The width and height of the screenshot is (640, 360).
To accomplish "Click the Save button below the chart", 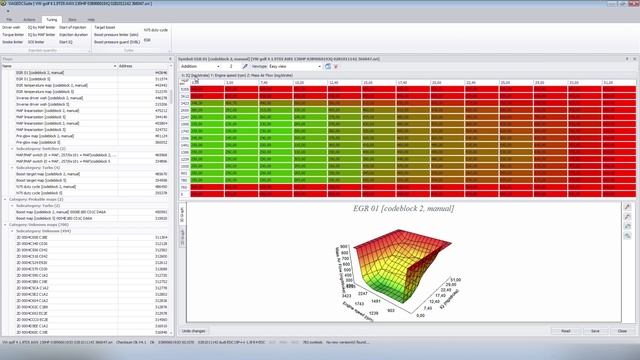I will tap(595, 331).
